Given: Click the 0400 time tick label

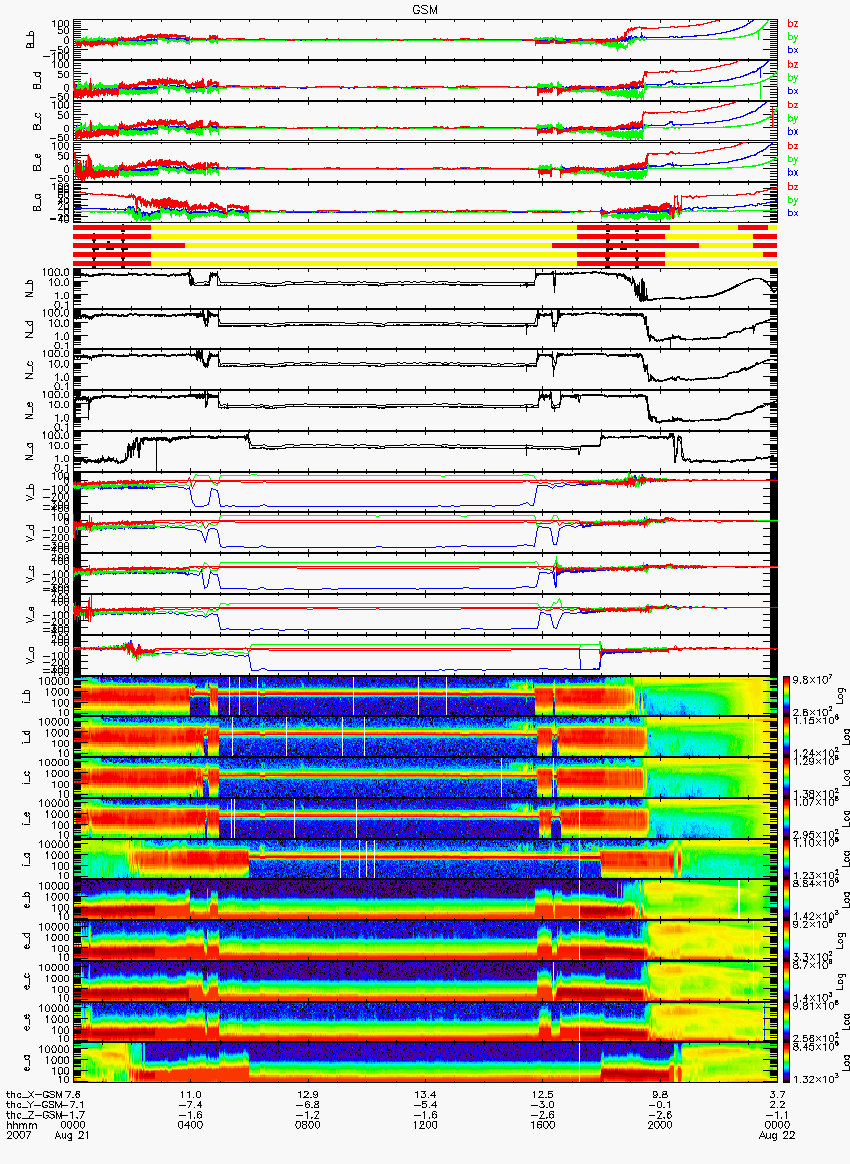Looking at the screenshot, I should (190, 1125).
